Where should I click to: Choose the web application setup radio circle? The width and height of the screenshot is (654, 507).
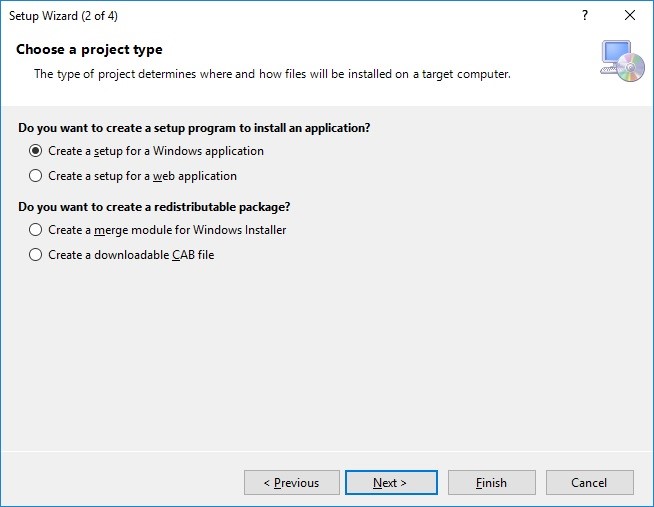[36, 176]
